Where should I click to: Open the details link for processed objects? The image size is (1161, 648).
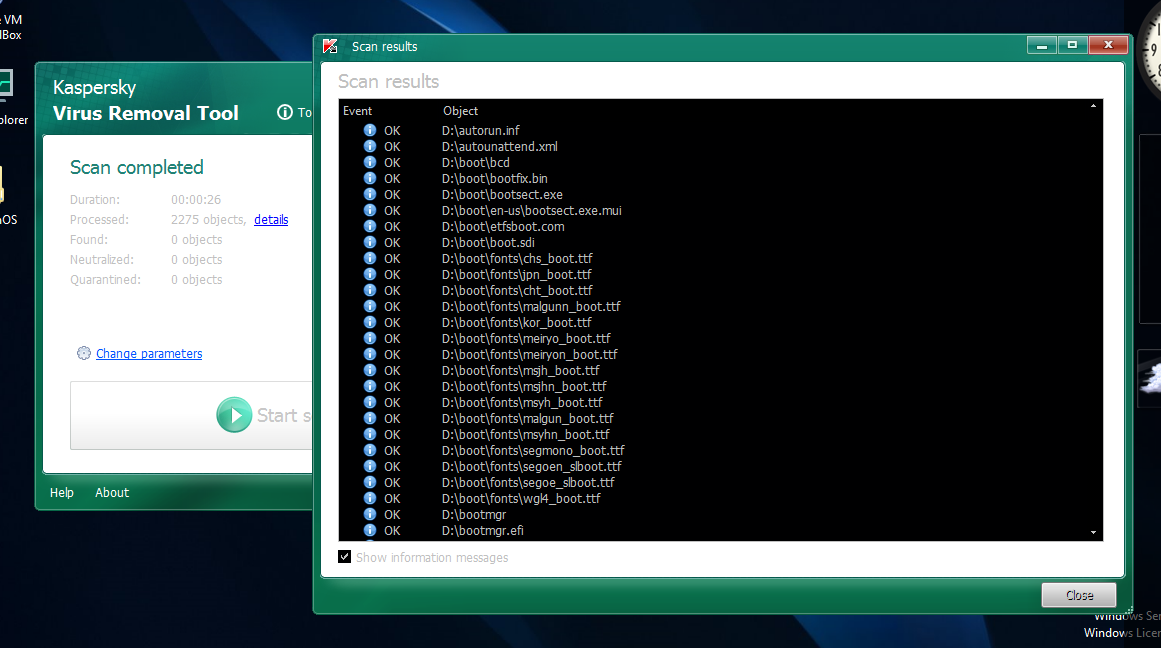[271, 219]
